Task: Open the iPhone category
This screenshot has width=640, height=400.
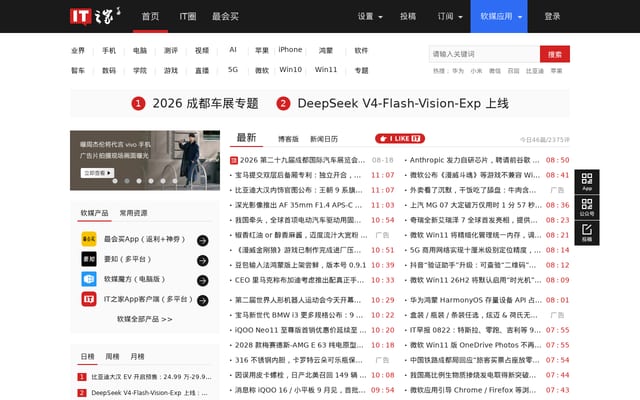Action: click(x=290, y=50)
